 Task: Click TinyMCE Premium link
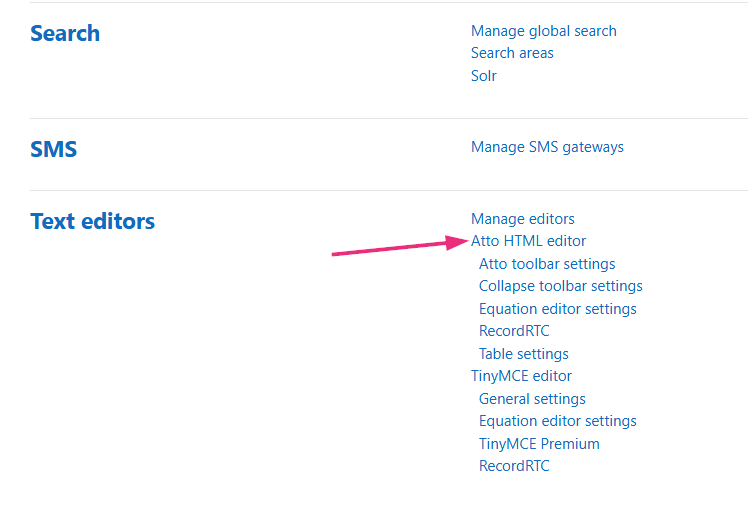tap(539, 444)
